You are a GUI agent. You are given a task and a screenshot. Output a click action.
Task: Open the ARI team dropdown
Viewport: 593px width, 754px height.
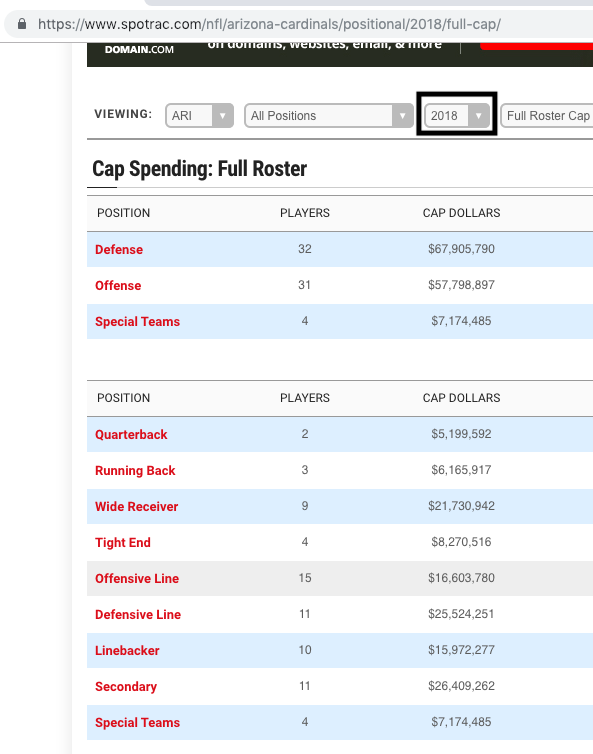click(200, 115)
